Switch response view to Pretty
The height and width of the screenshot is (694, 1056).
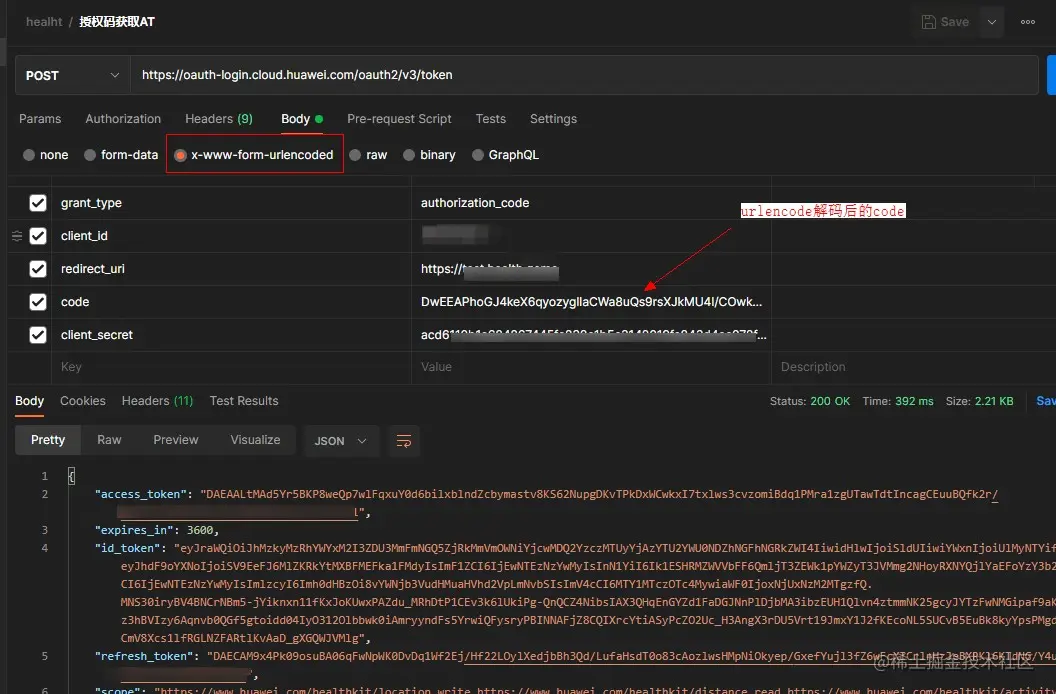pyautogui.click(x=48, y=440)
